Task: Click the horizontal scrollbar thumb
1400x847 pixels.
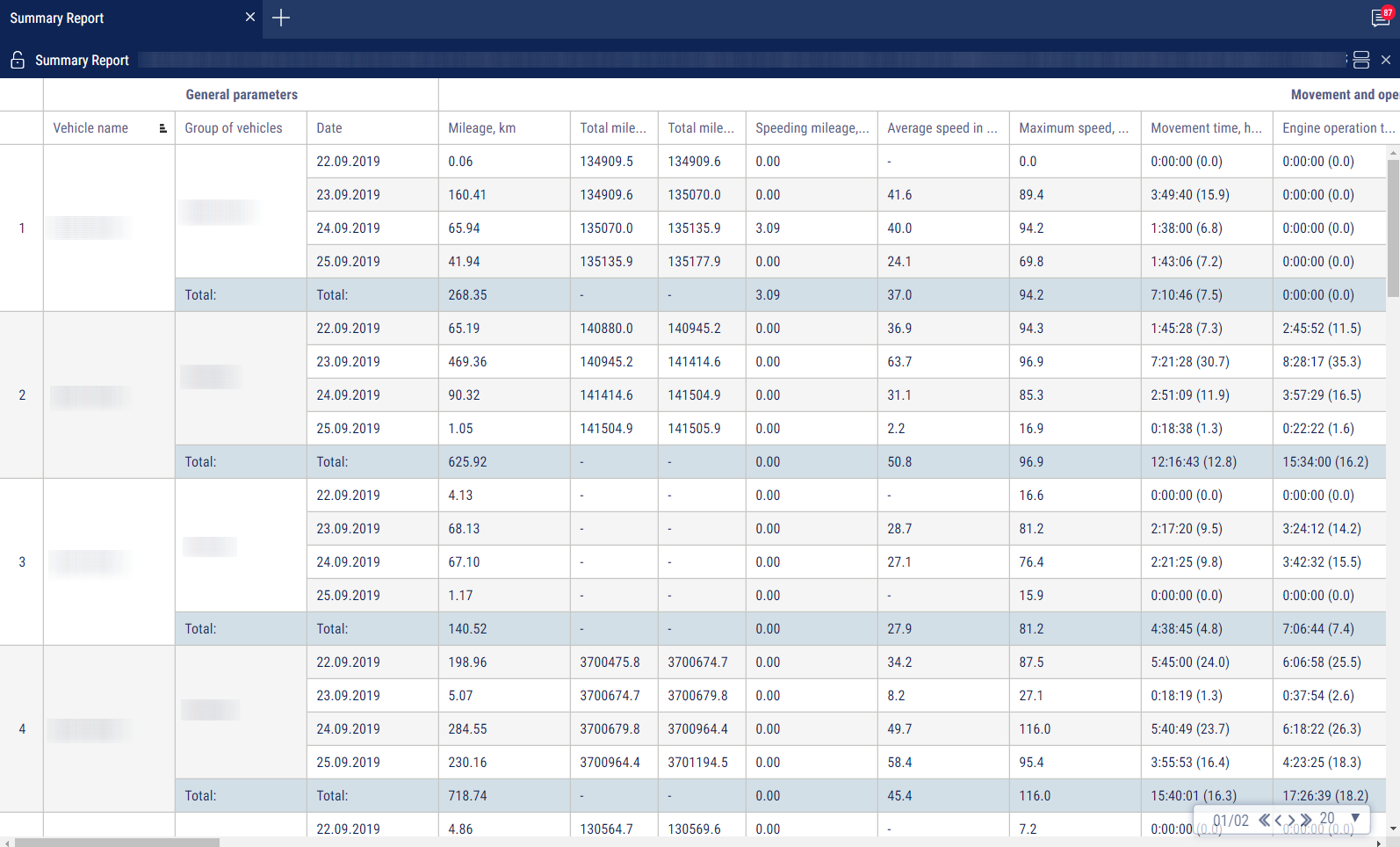Action: [116, 843]
